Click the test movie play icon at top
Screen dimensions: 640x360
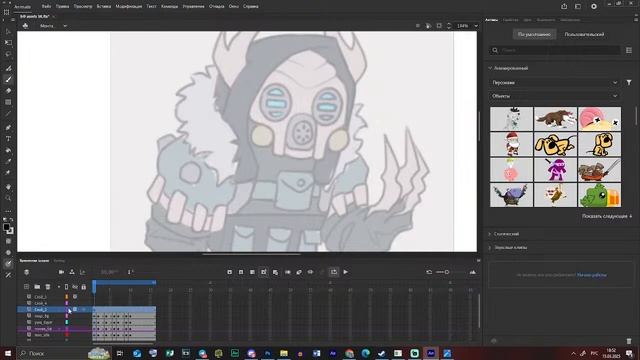pos(594,7)
